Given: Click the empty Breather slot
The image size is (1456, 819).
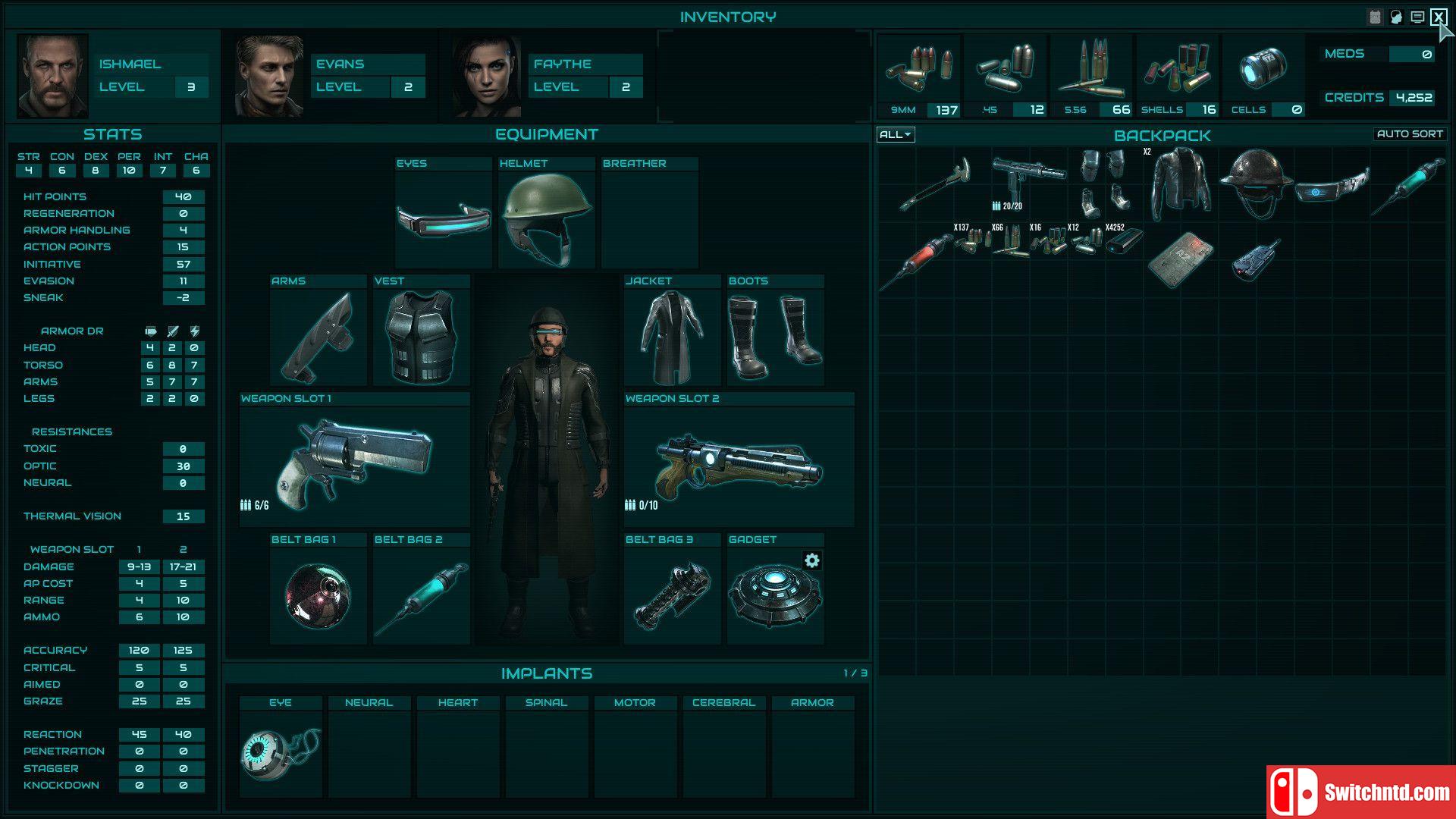Looking at the screenshot, I should [649, 219].
